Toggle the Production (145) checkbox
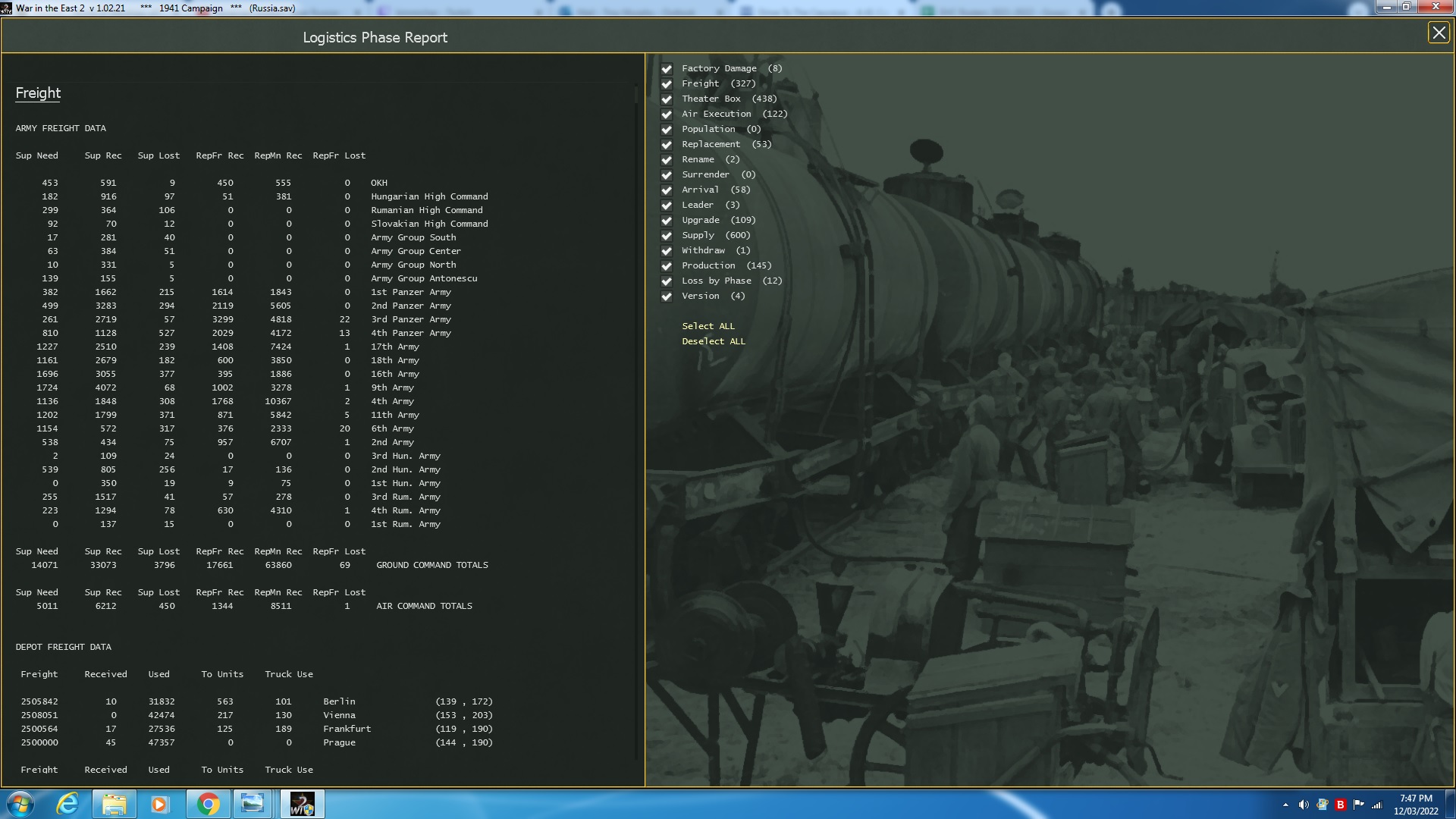 (x=667, y=266)
